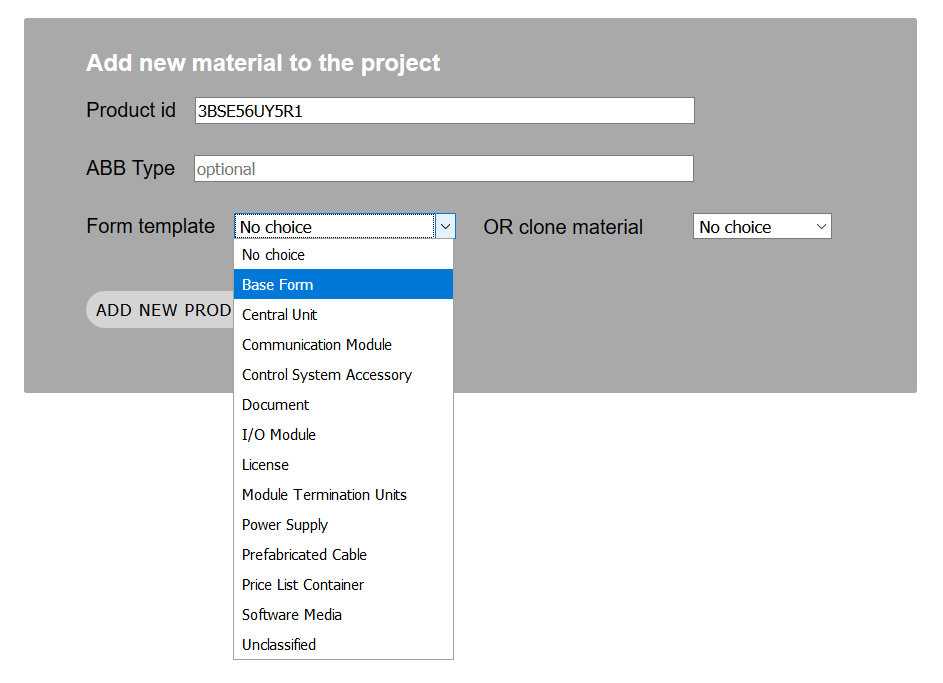
Task: Focus the ABB Type optional field
Action: coord(443,169)
